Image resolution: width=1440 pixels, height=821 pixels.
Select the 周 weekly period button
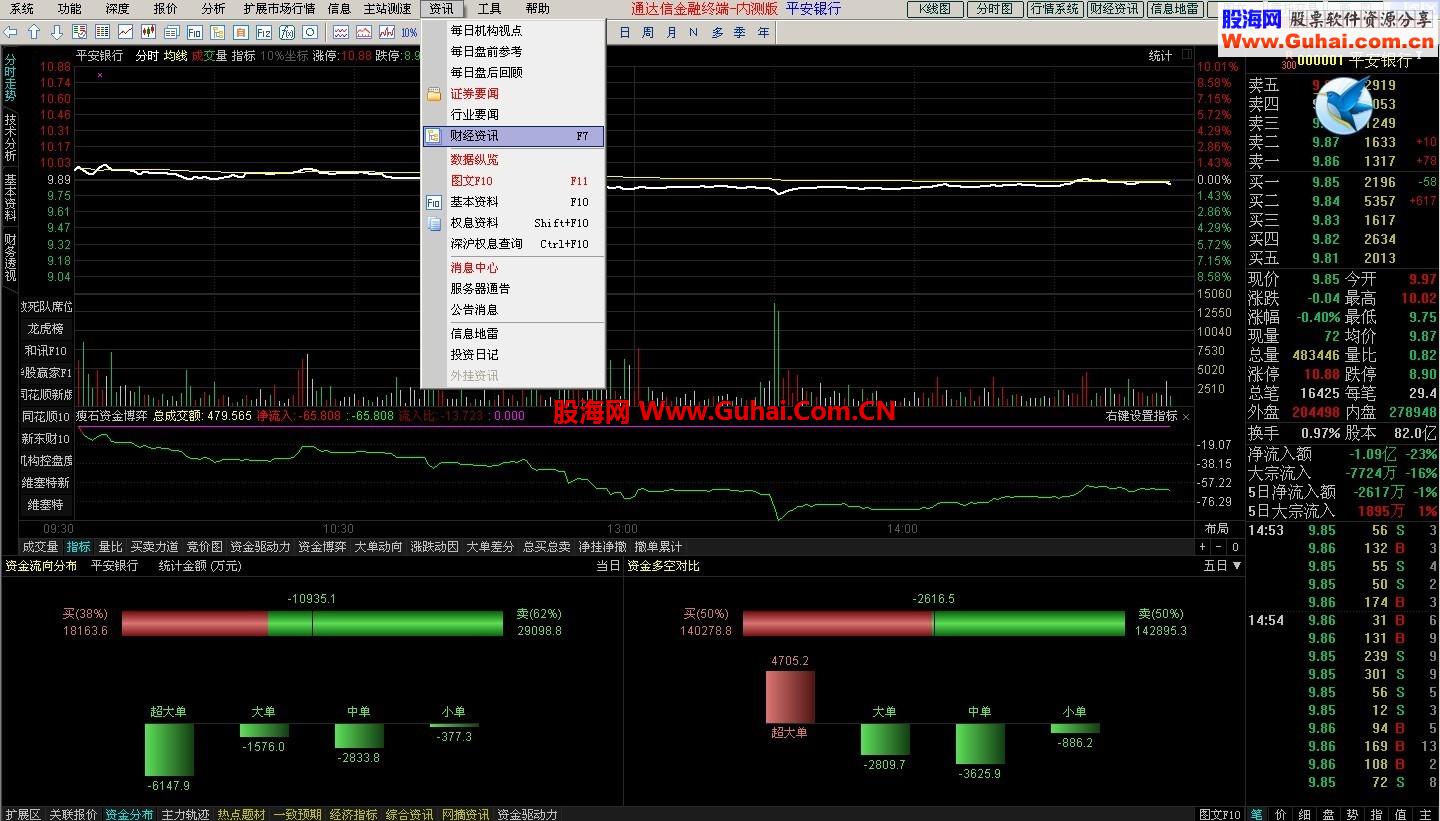[x=648, y=33]
